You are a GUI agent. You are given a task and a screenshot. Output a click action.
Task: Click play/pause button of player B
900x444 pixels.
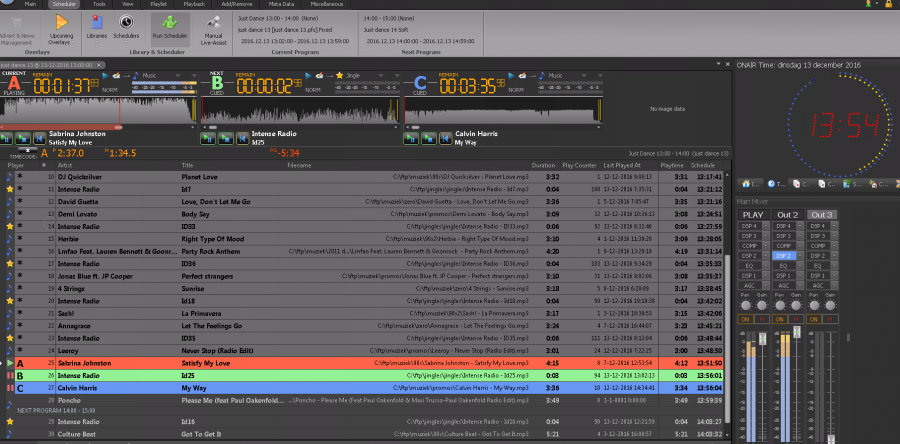(x=207, y=138)
